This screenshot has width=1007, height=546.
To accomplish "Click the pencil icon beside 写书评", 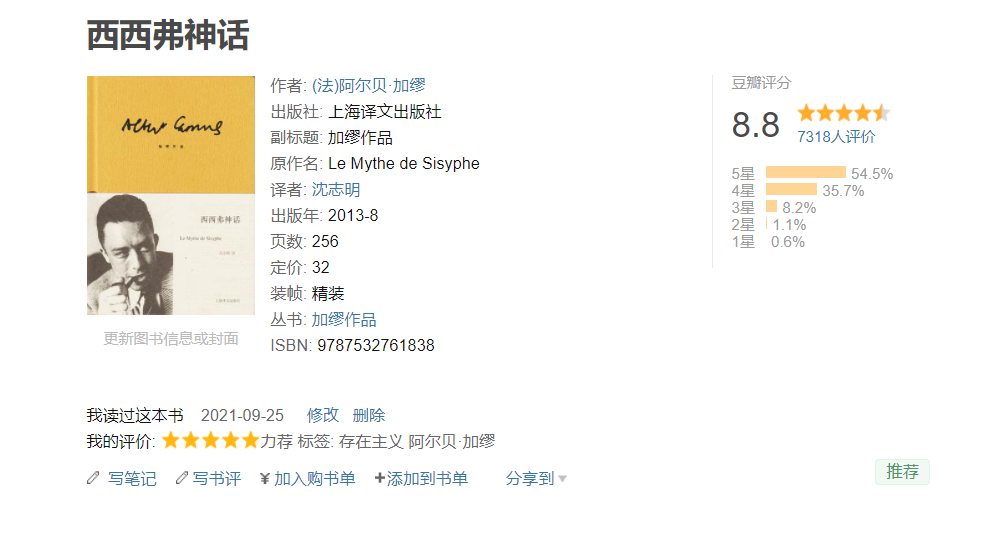I will [182, 478].
